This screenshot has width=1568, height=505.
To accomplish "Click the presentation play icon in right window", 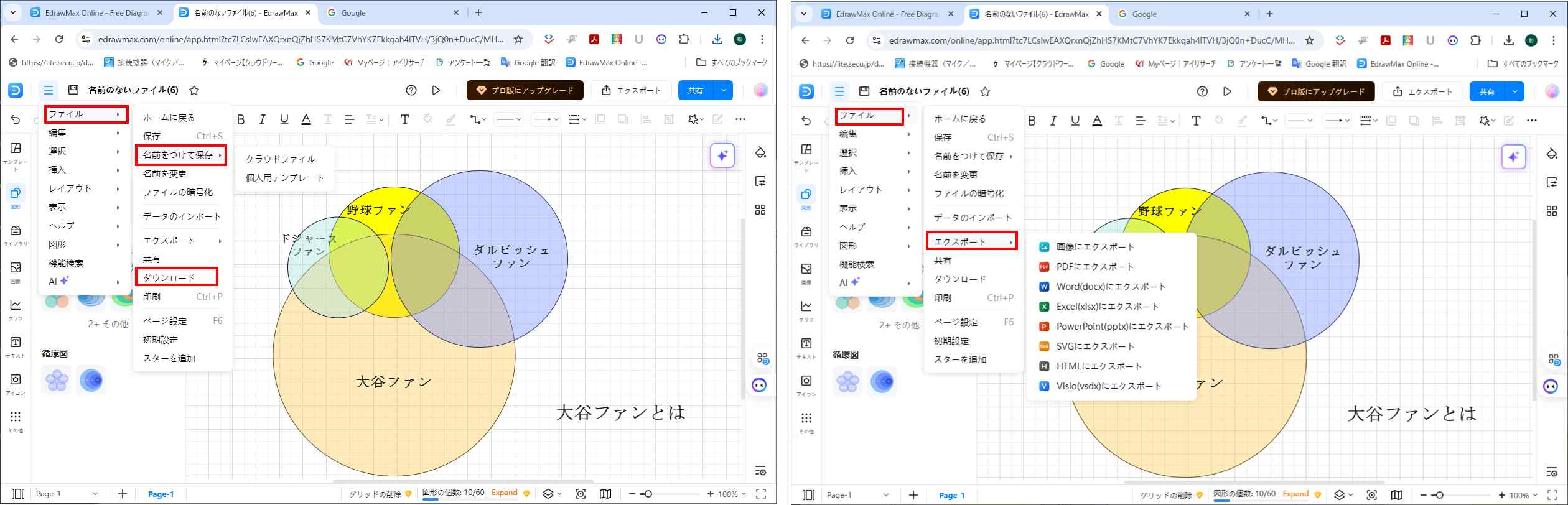I will point(1227,91).
